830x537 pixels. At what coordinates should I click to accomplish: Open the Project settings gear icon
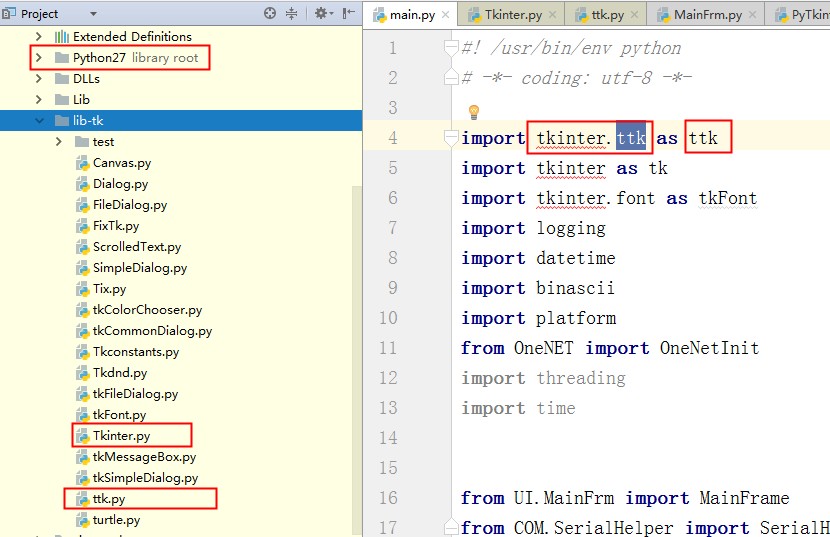pos(321,13)
